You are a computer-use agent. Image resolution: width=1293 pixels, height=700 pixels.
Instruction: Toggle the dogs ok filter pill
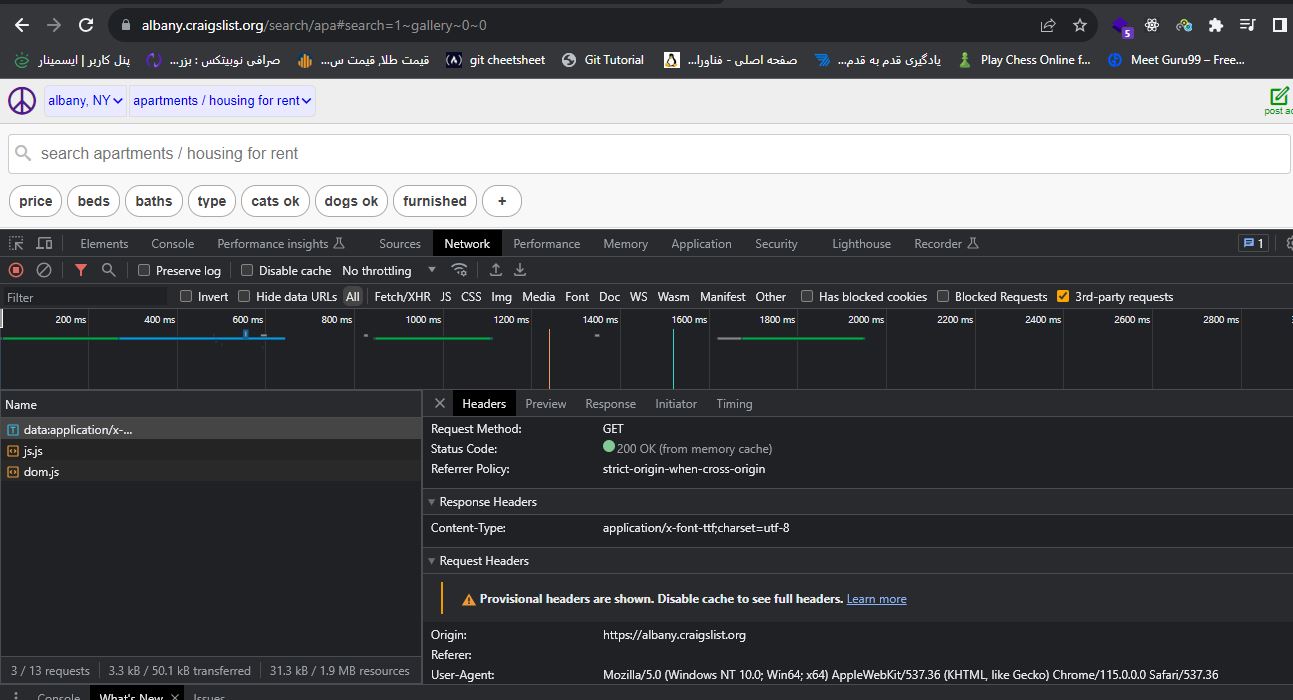(351, 201)
